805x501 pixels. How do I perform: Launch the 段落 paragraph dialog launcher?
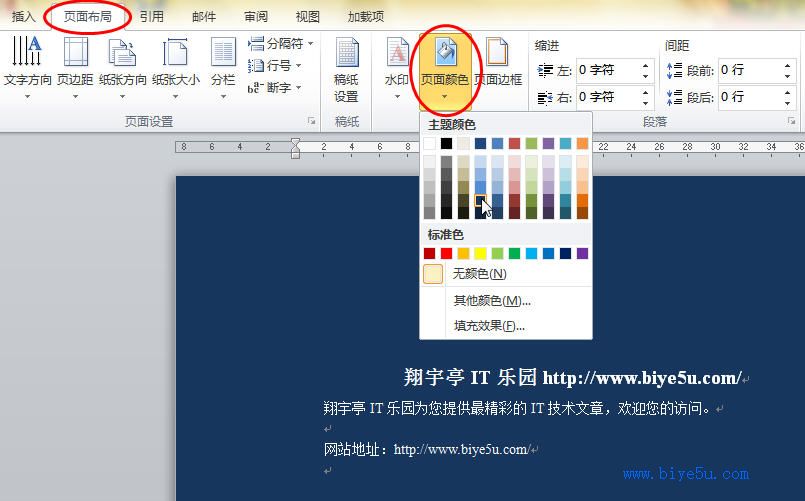coord(791,121)
